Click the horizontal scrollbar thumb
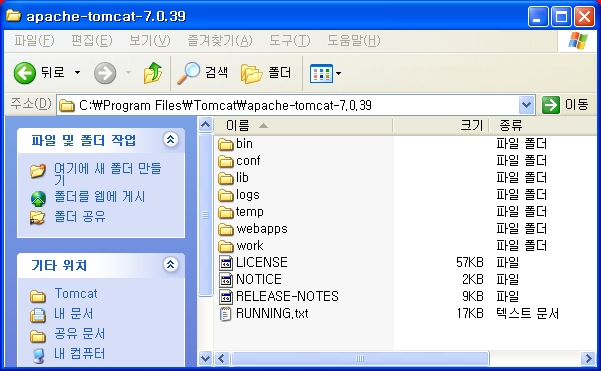This screenshot has width=601, height=371. (x=360, y=359)
